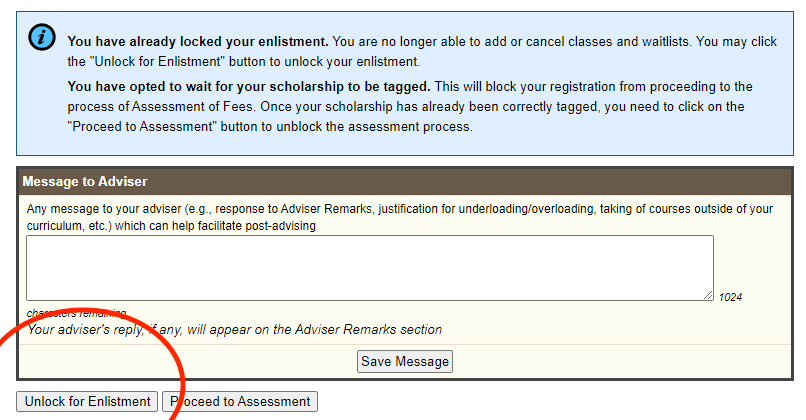Click the text area resize handle corner
This screenshot has height=420, width=806.
708,295
